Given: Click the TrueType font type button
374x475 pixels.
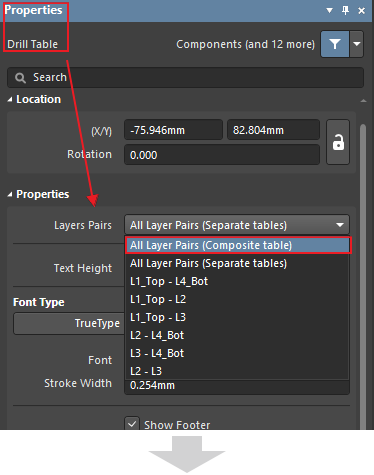Looking at the screenshot, I should point(69,323).
